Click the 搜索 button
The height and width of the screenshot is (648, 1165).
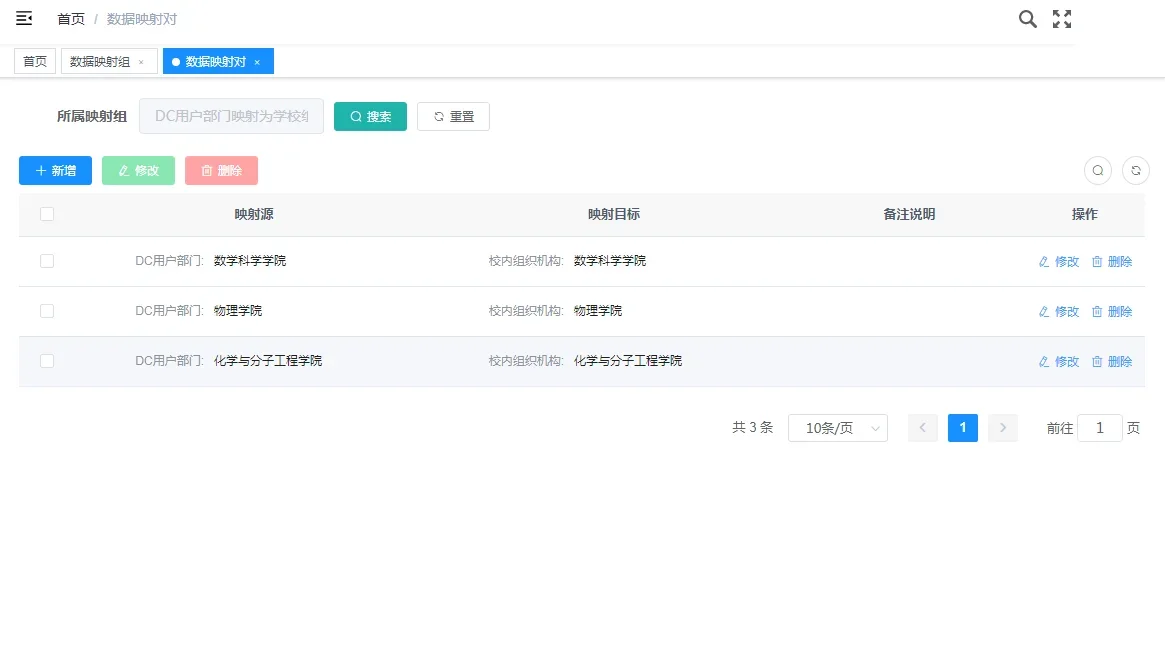[x=370, y=117]
